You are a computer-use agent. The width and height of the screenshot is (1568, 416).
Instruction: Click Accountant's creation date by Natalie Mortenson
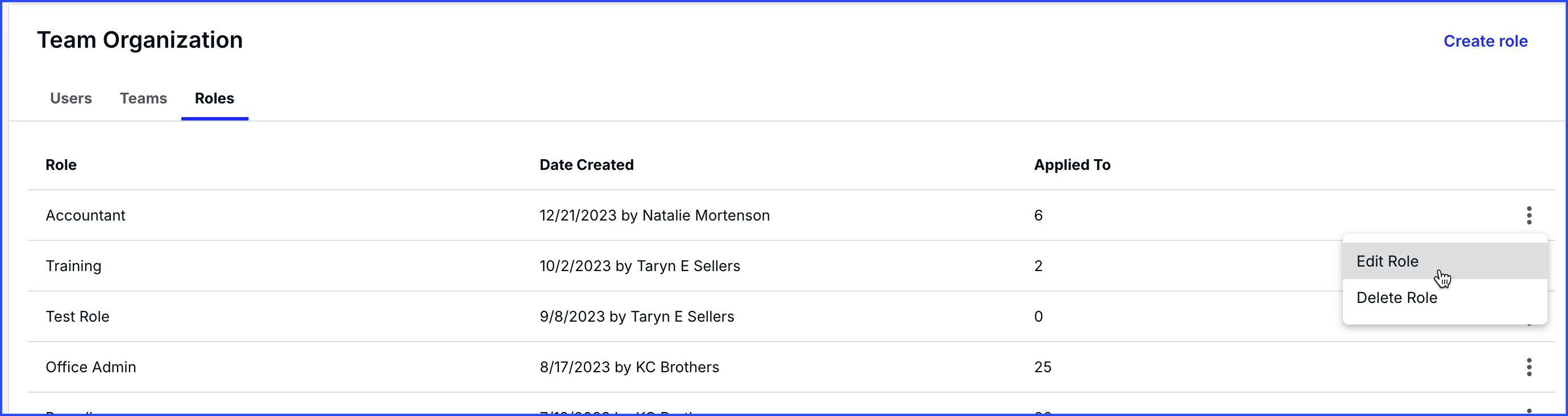point(654,215)
